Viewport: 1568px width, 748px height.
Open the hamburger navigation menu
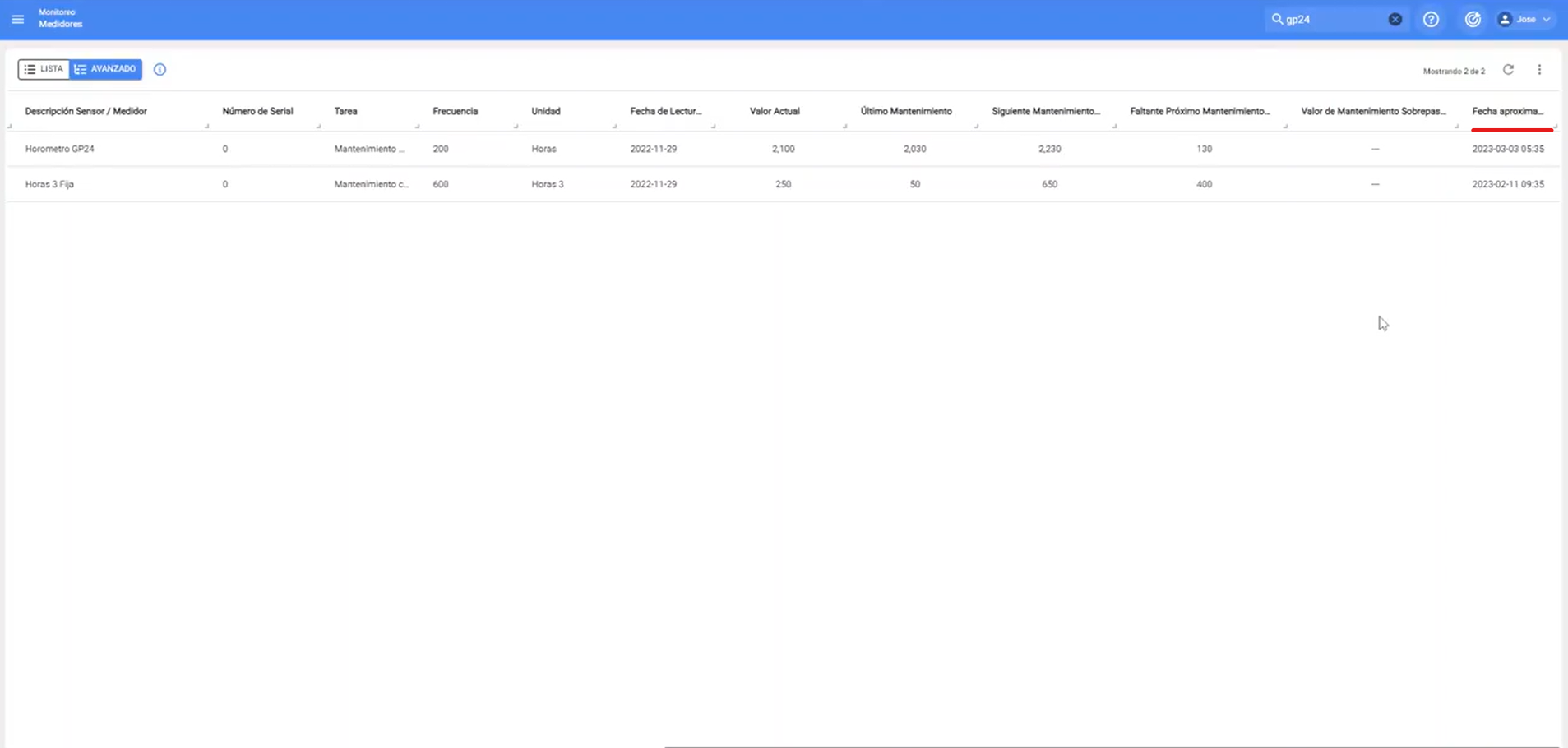[x=17, y=19]
